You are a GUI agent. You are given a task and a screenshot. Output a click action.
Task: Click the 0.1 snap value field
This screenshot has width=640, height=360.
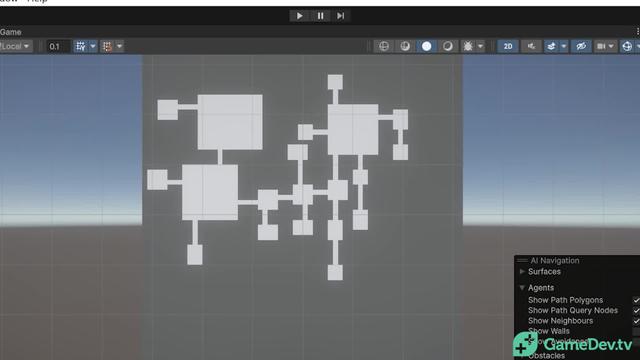pos(58,46)
